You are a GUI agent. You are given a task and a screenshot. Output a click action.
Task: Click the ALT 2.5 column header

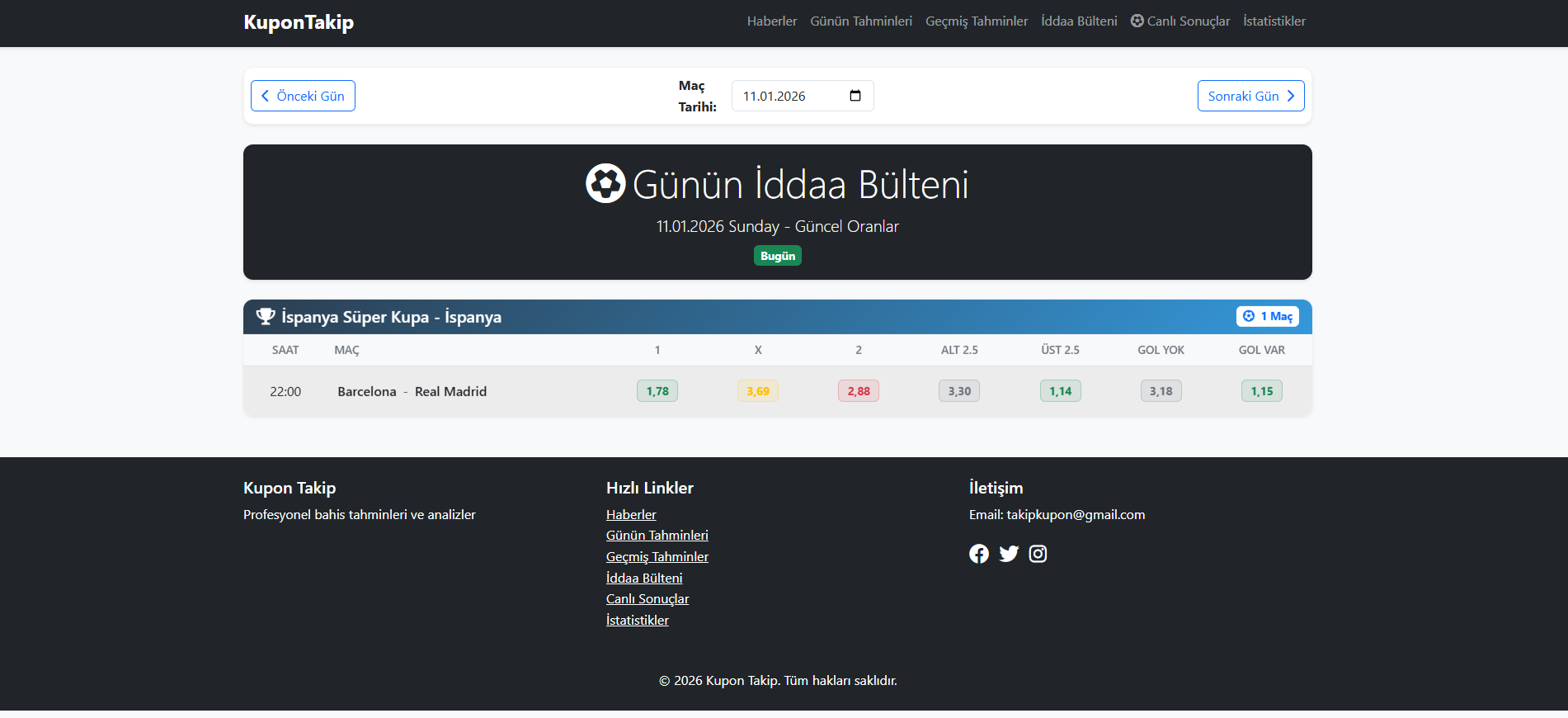point(959,350)
